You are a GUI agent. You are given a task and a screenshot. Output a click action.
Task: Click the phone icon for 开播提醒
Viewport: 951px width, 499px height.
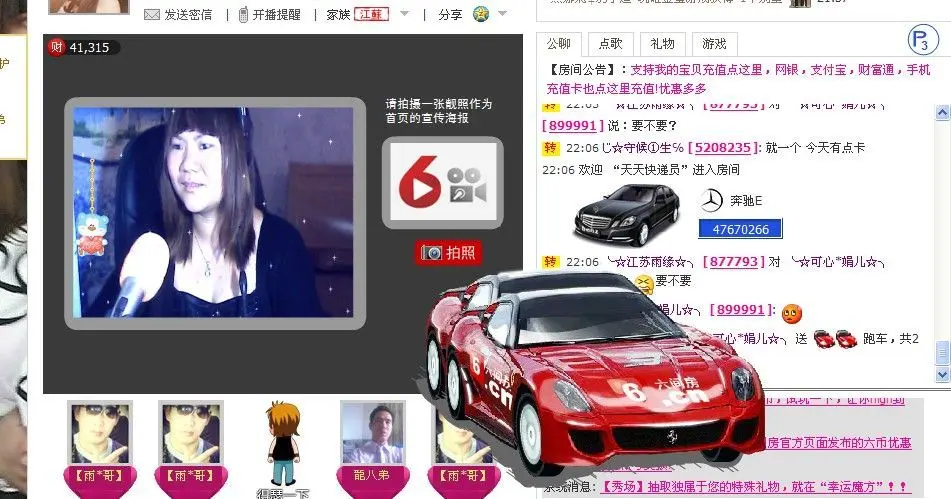pyautogui.click(x=243, y=15)
